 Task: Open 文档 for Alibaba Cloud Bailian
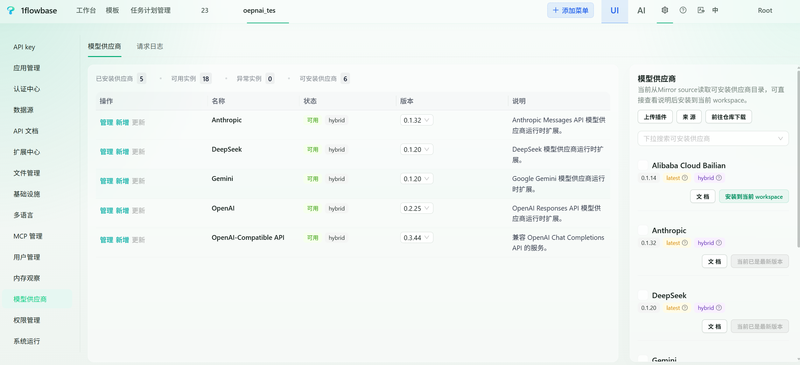point(703,197)
